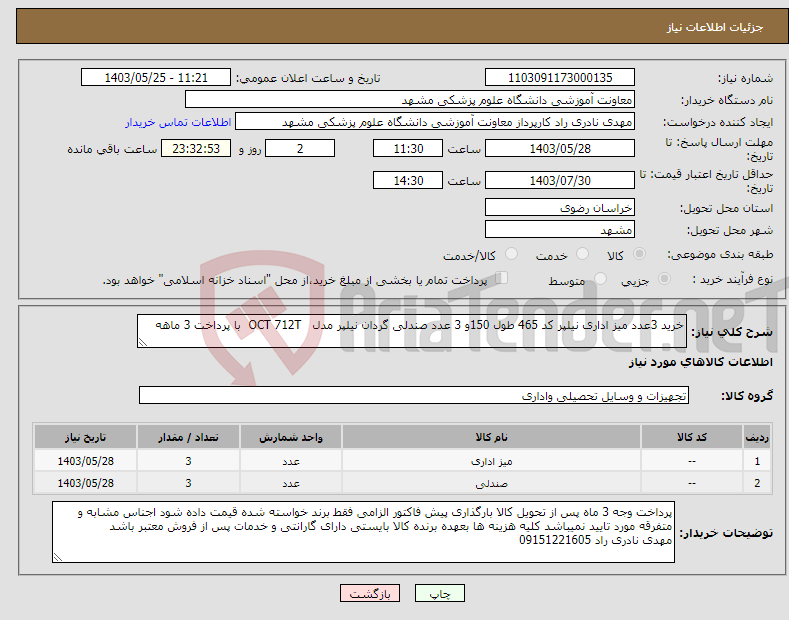Image resolution: width=789 pixels, height=620 pixels.
Task: Click the response deadline time 11:30 field
Action: 408,148
